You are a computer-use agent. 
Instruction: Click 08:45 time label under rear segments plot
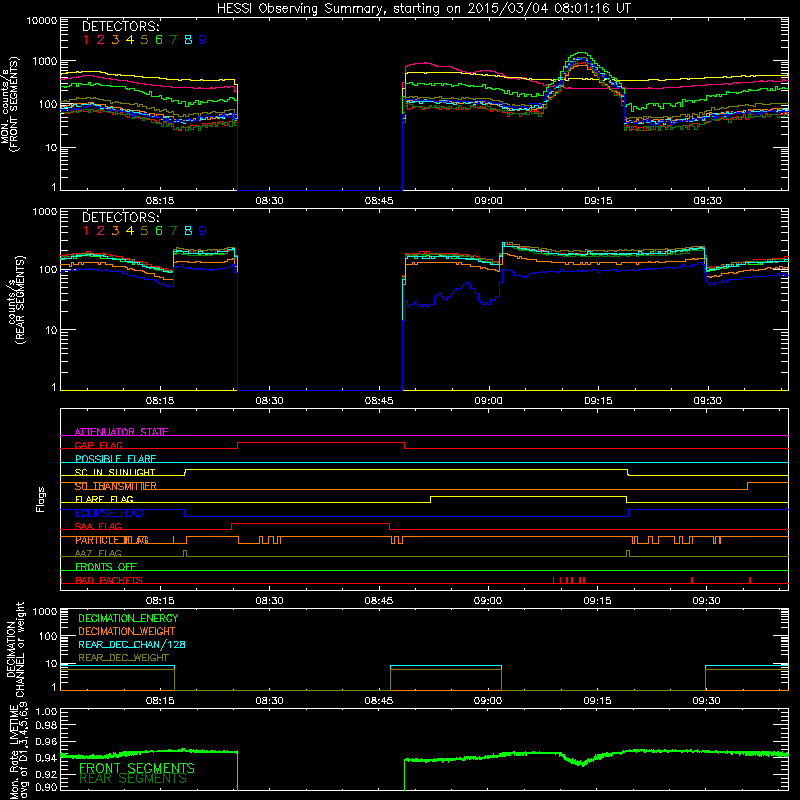pos(379,401)
